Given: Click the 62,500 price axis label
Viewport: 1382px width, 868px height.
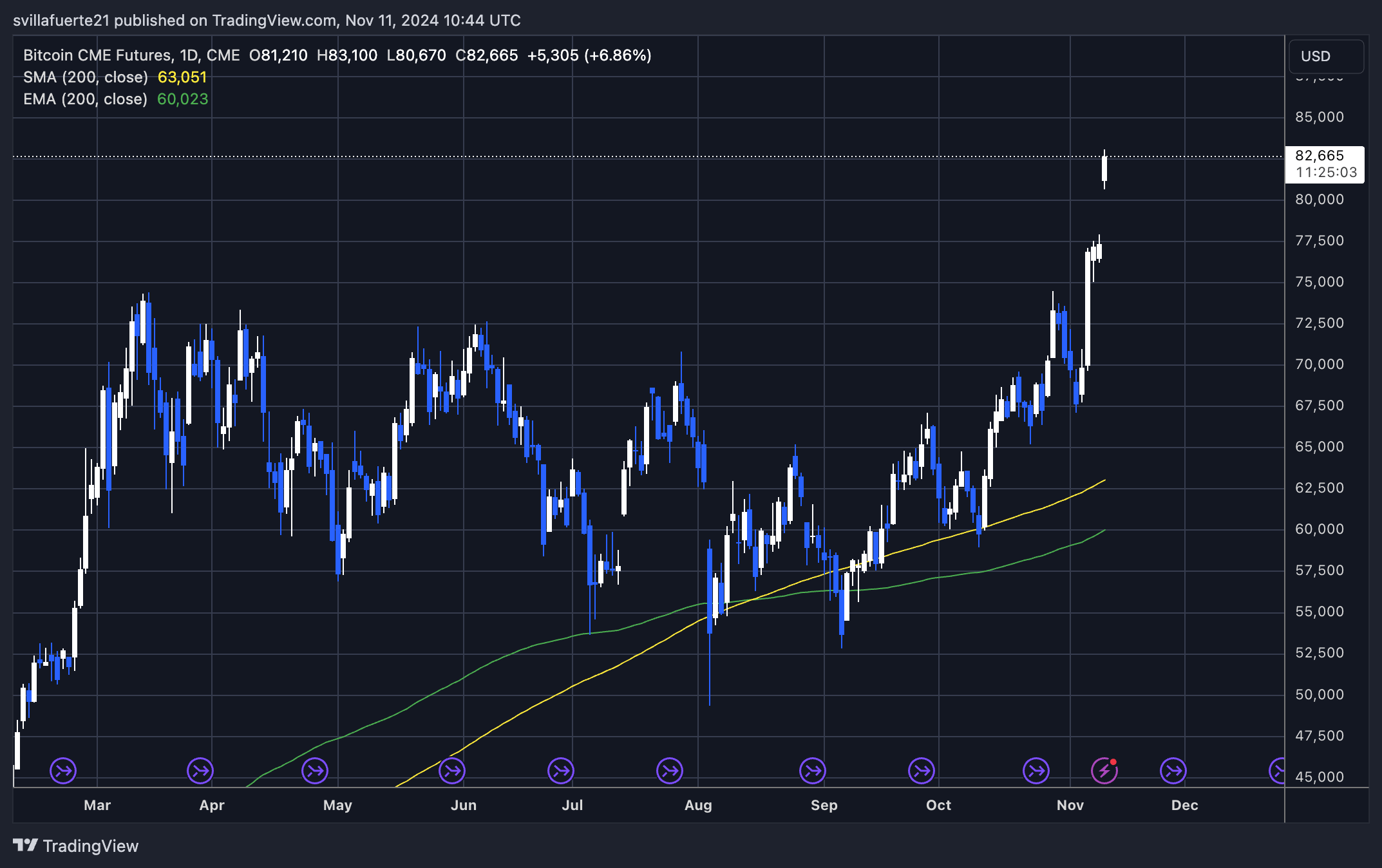Looking at the screenshot, I should click(1320, 488).
